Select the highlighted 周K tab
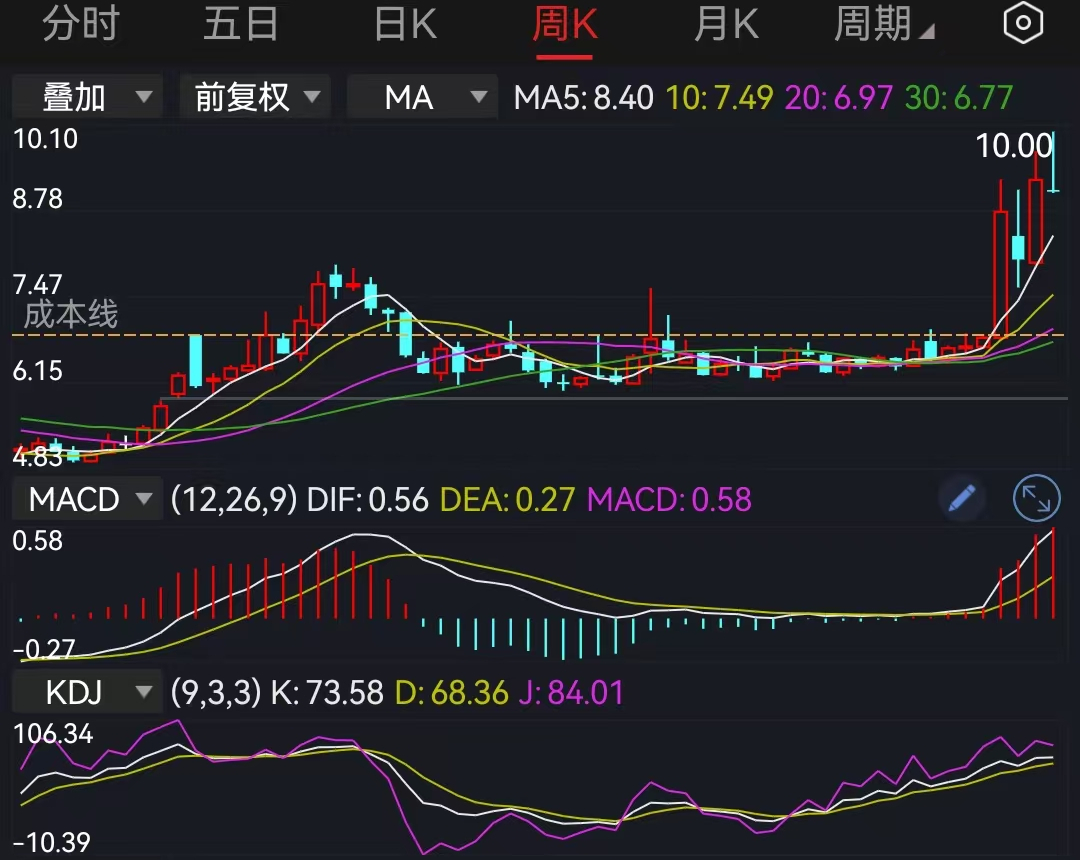Screen dimensions: 1080x860 [566, 22]
